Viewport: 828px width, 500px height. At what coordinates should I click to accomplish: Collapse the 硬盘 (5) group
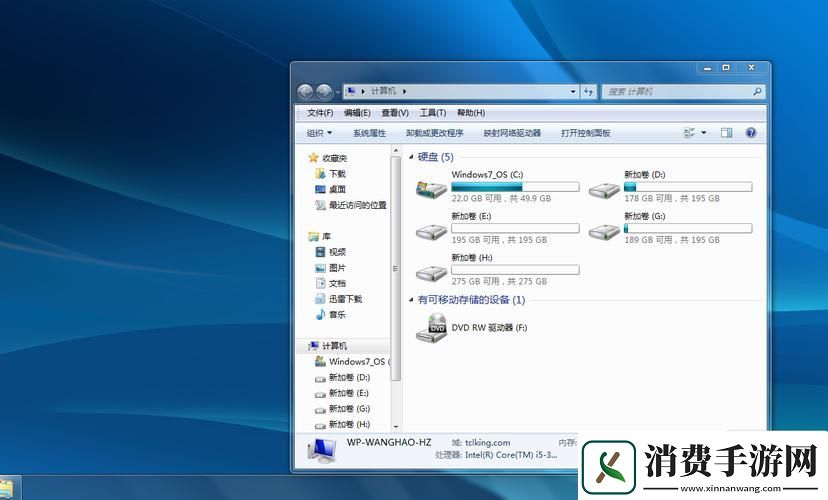(411, 157)
